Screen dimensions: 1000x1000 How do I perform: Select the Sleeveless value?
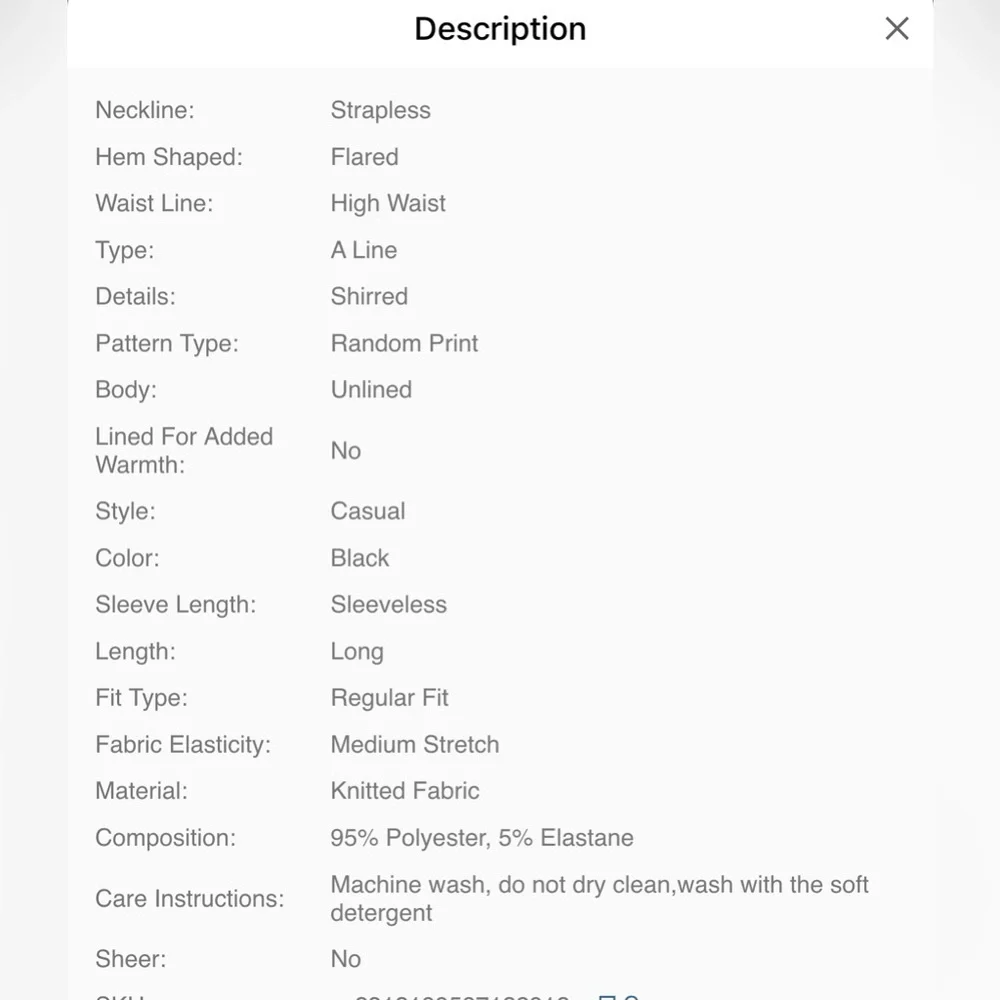click(x=388, y=604)
